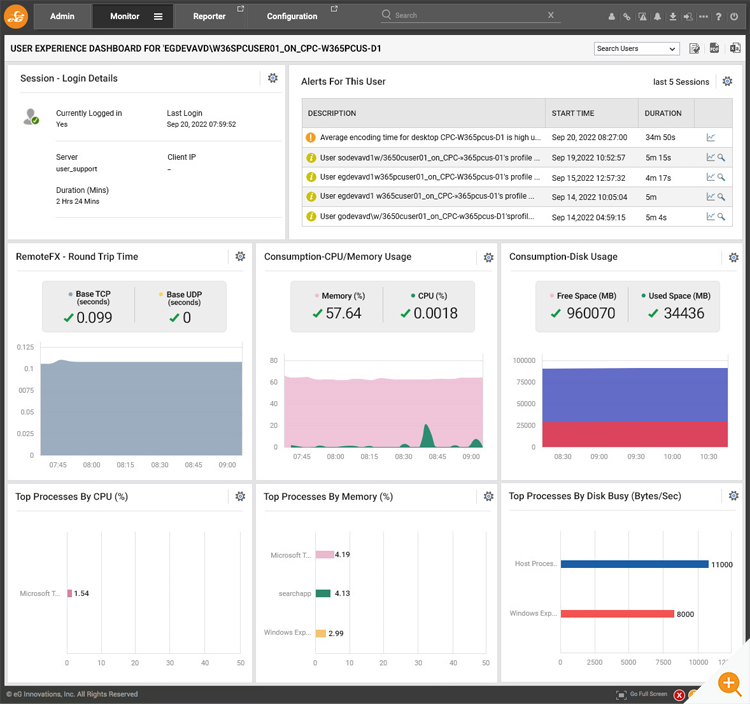Click the last 5 Sessions label
Image resolution: width=750 pixels, height=704 pixels.
coord(681,82)
